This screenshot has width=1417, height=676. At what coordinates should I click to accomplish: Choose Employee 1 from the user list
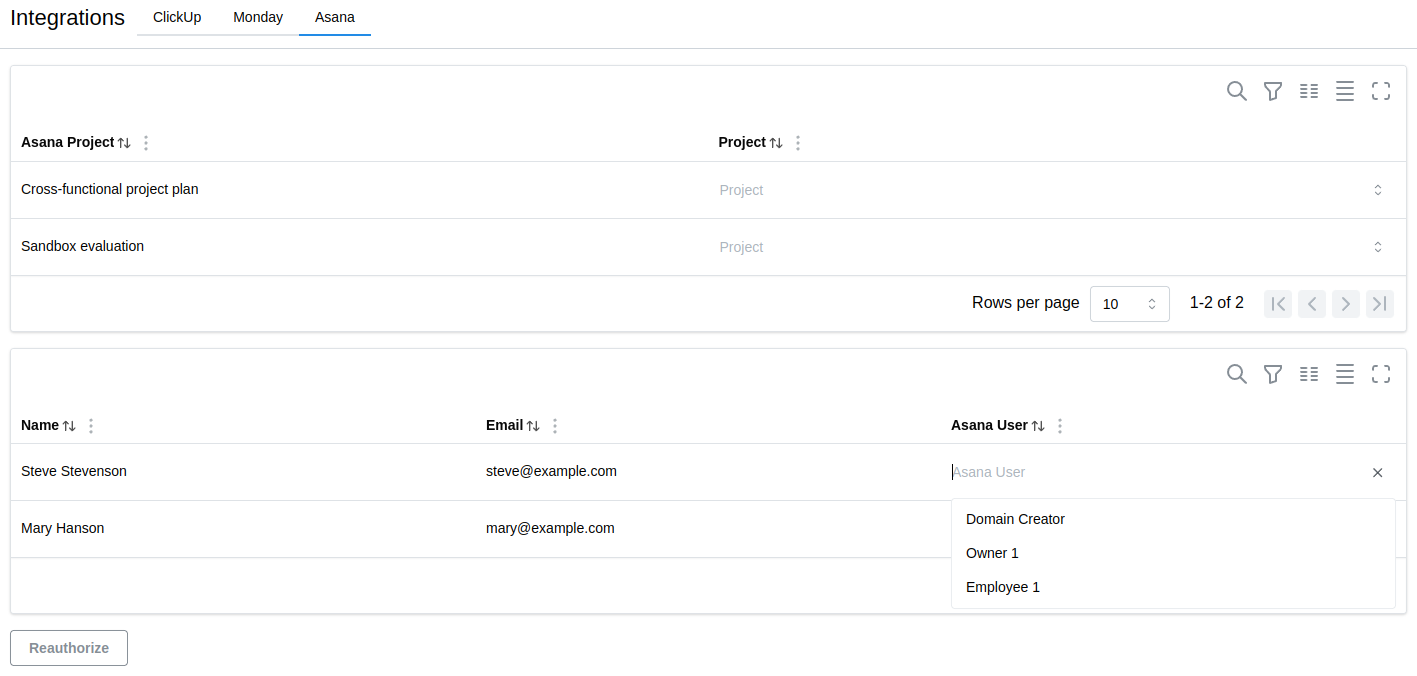[1173, 587]
